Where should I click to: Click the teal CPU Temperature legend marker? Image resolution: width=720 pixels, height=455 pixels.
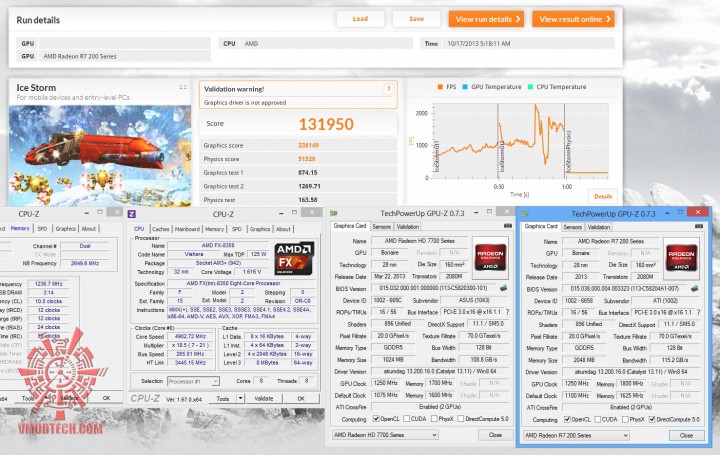[530, 87]
